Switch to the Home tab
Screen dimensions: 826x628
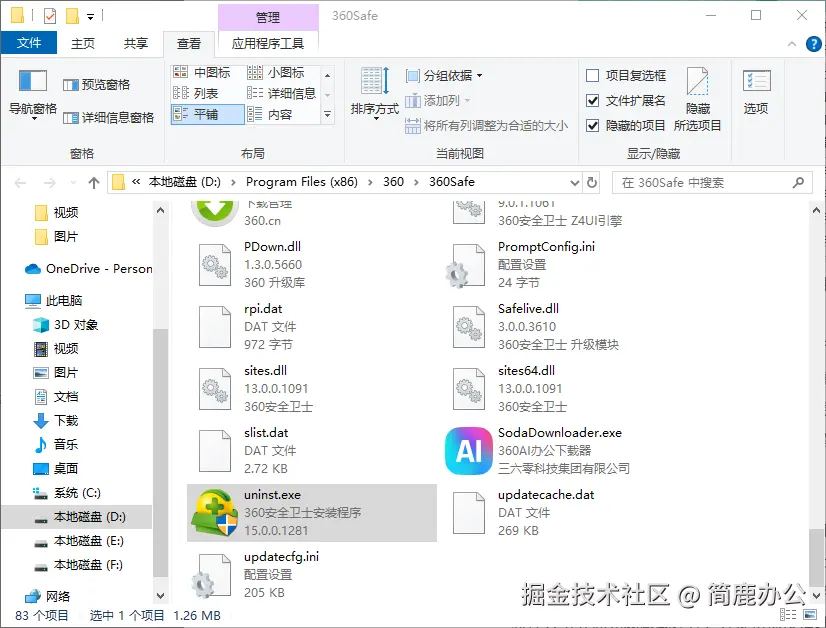click(x=83, y=43)
